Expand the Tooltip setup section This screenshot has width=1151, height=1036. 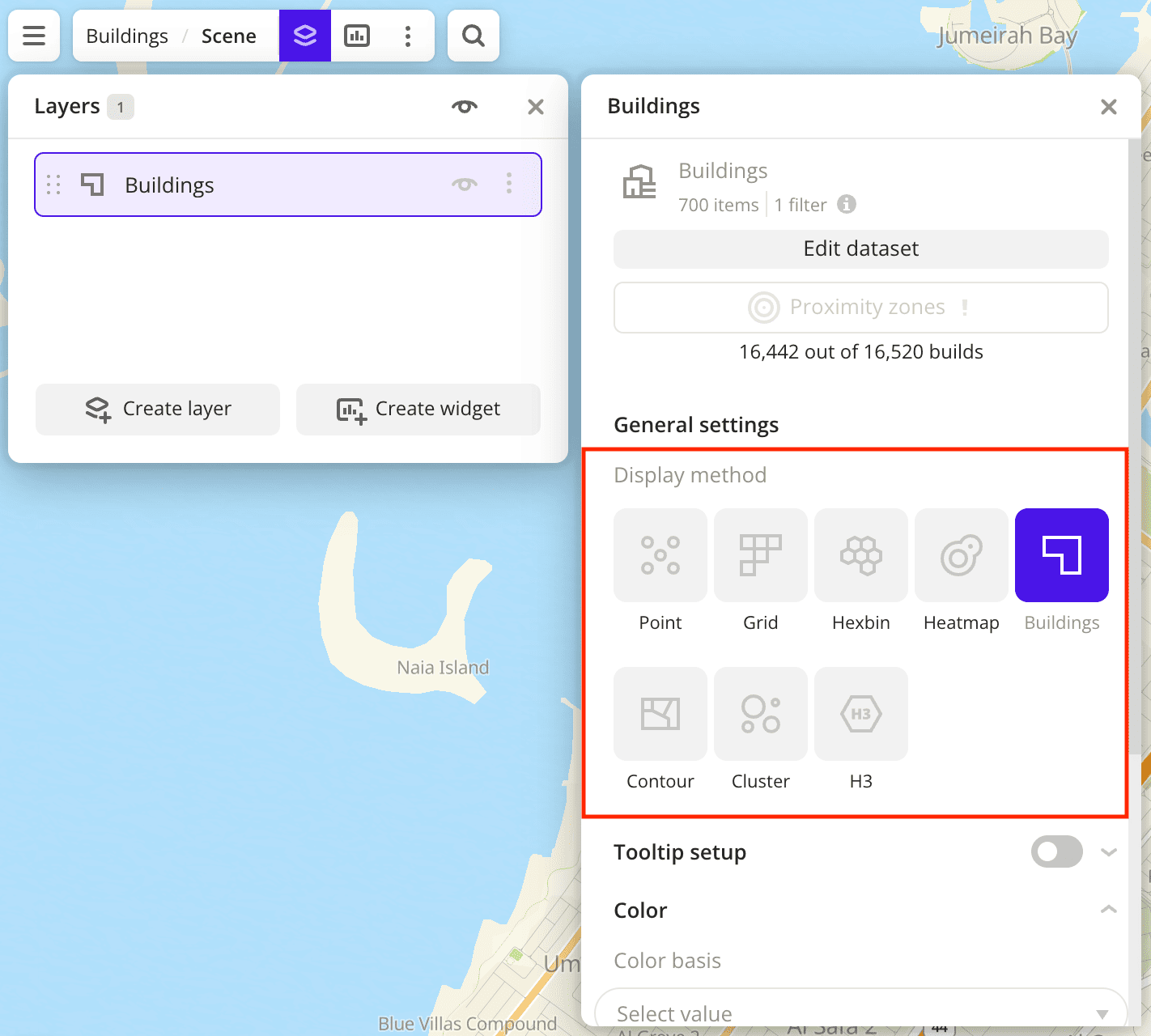click(x=1108, y=852)
